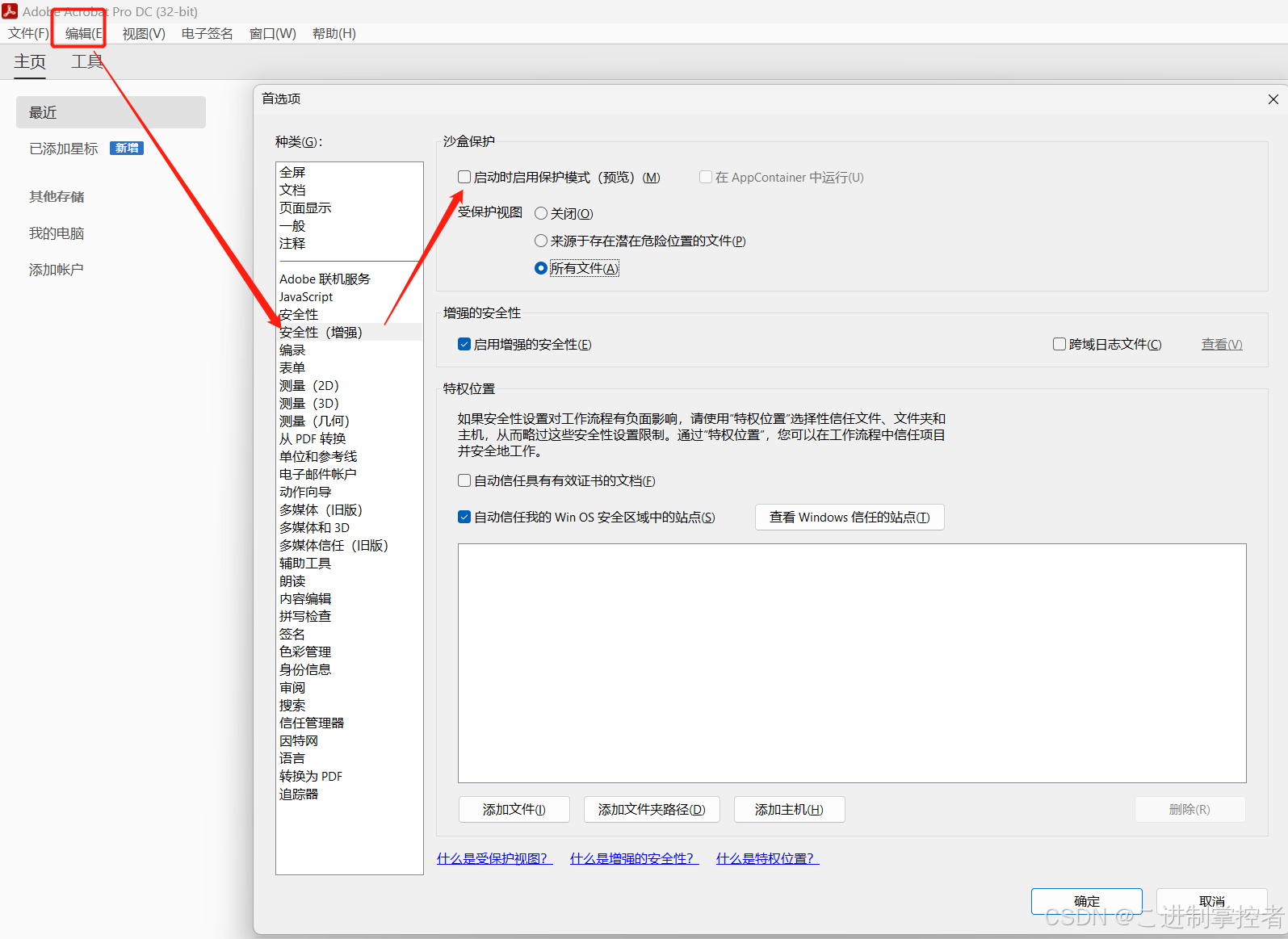The image size is (1288, 939).
Task: Click 添加文件 button
Action: click(514, 809)
